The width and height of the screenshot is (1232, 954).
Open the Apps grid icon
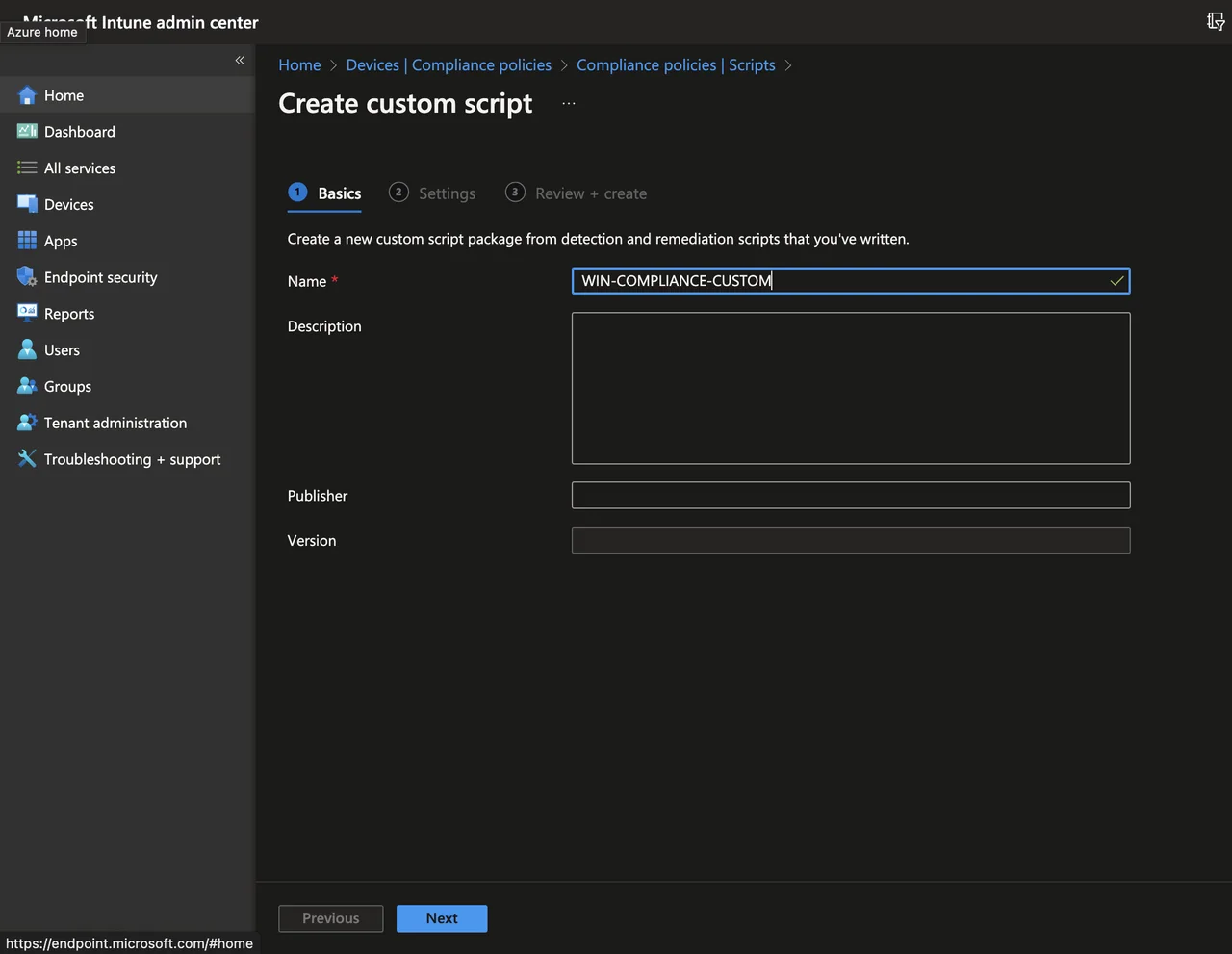tap(27, 241)
